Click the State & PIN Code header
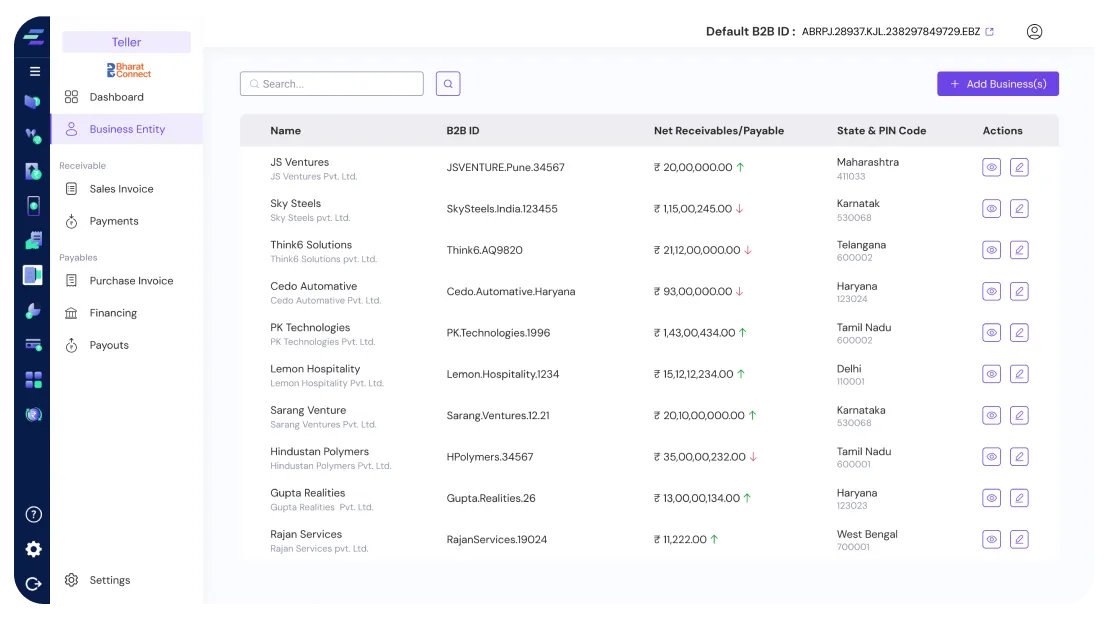This screenshot has width=1112, height=620. (881, 131)
